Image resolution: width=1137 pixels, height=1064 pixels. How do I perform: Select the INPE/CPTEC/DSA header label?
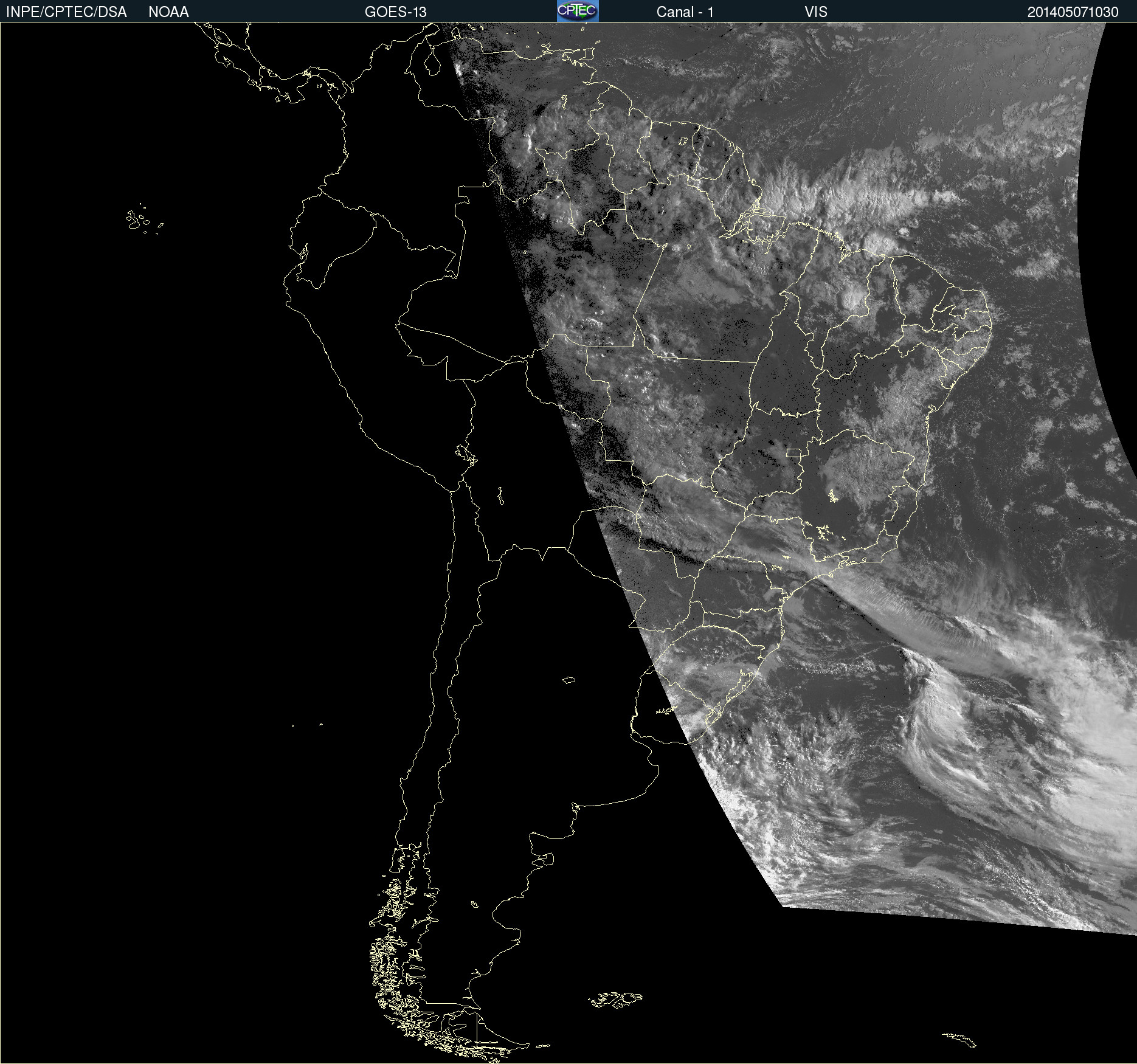66,12
